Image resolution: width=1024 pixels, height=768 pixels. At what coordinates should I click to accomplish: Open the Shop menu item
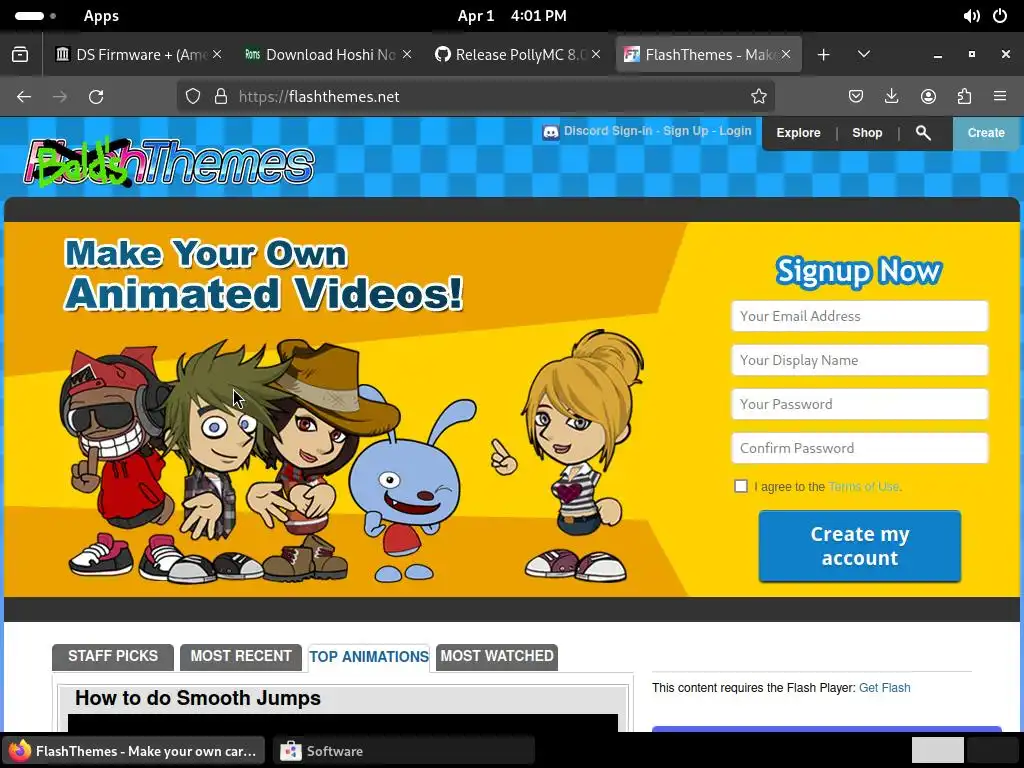[867, 133]
